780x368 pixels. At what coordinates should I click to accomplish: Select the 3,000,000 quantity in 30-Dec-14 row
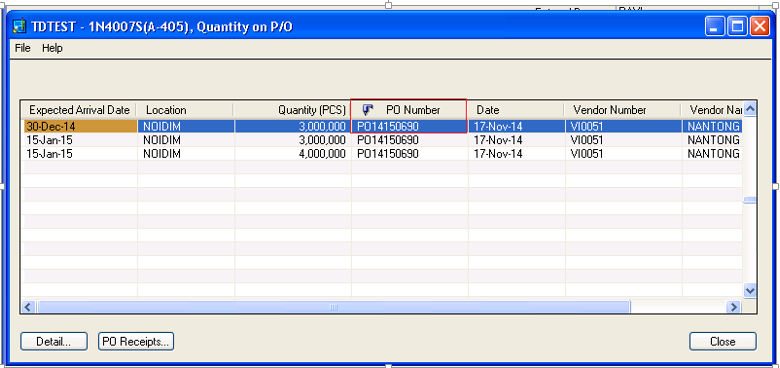[x=293, y=126]
